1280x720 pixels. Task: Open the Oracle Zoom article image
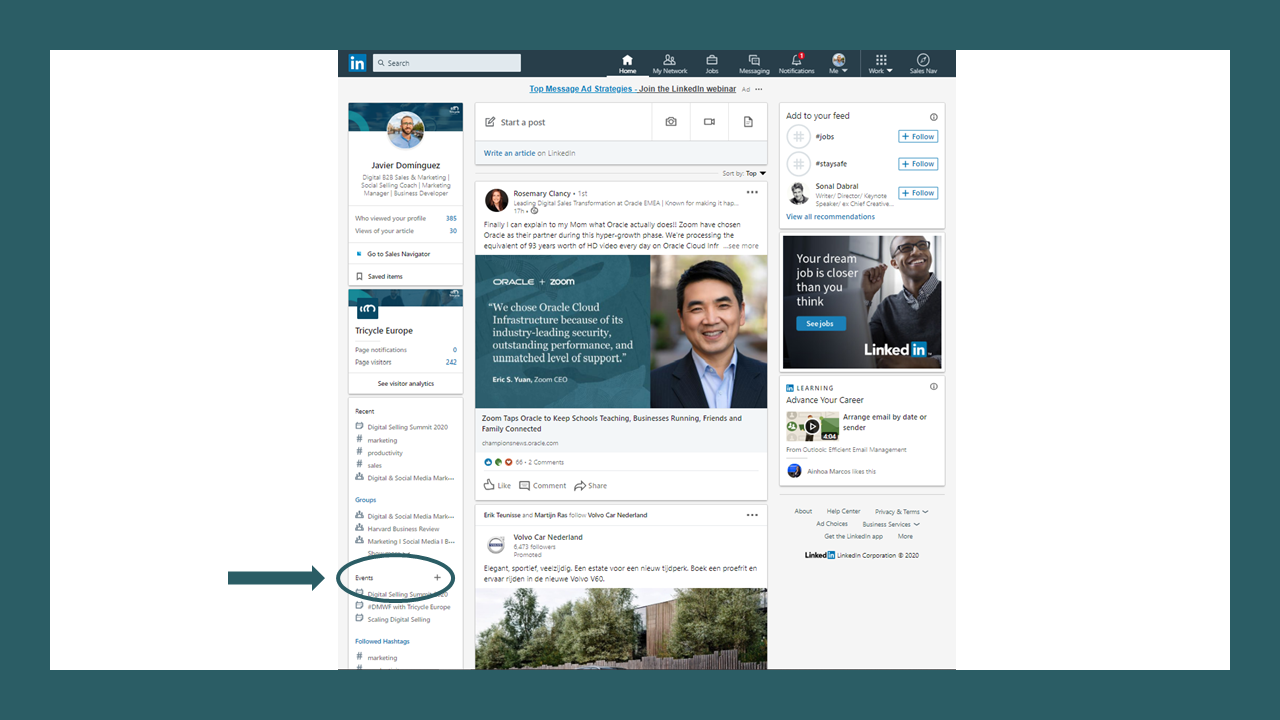pos(621,332)
